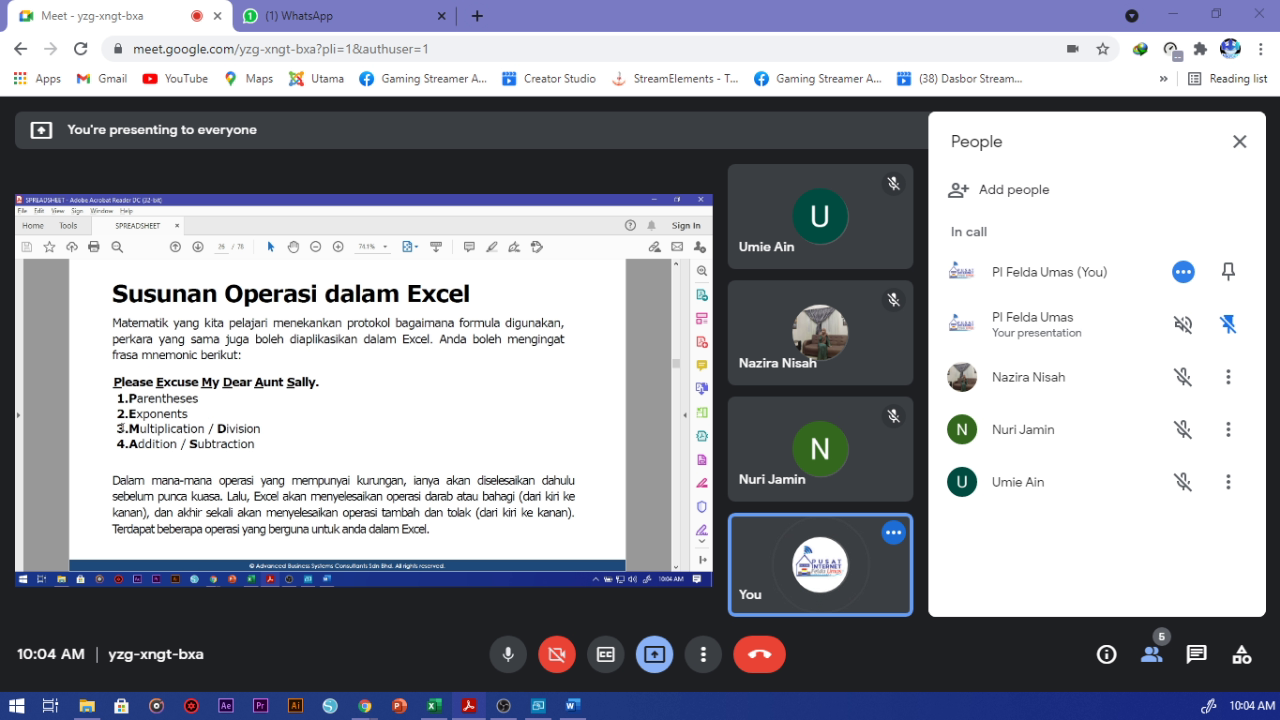Open the Gmail bookmark
Viewport: 1280px width, 720px height.
pyautogui.click(x=102, y=79)
